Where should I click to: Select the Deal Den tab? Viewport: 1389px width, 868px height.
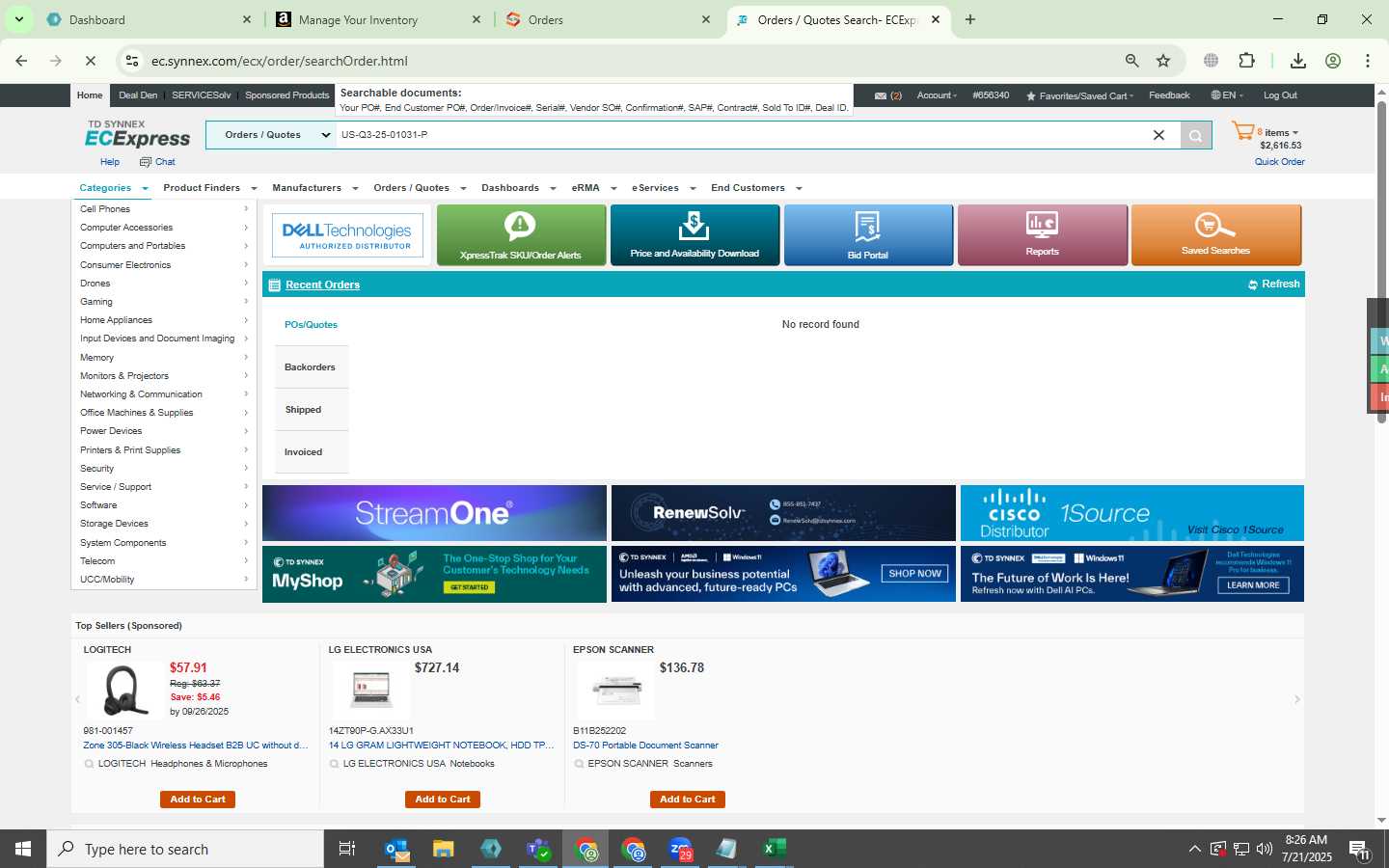(138, 95)
